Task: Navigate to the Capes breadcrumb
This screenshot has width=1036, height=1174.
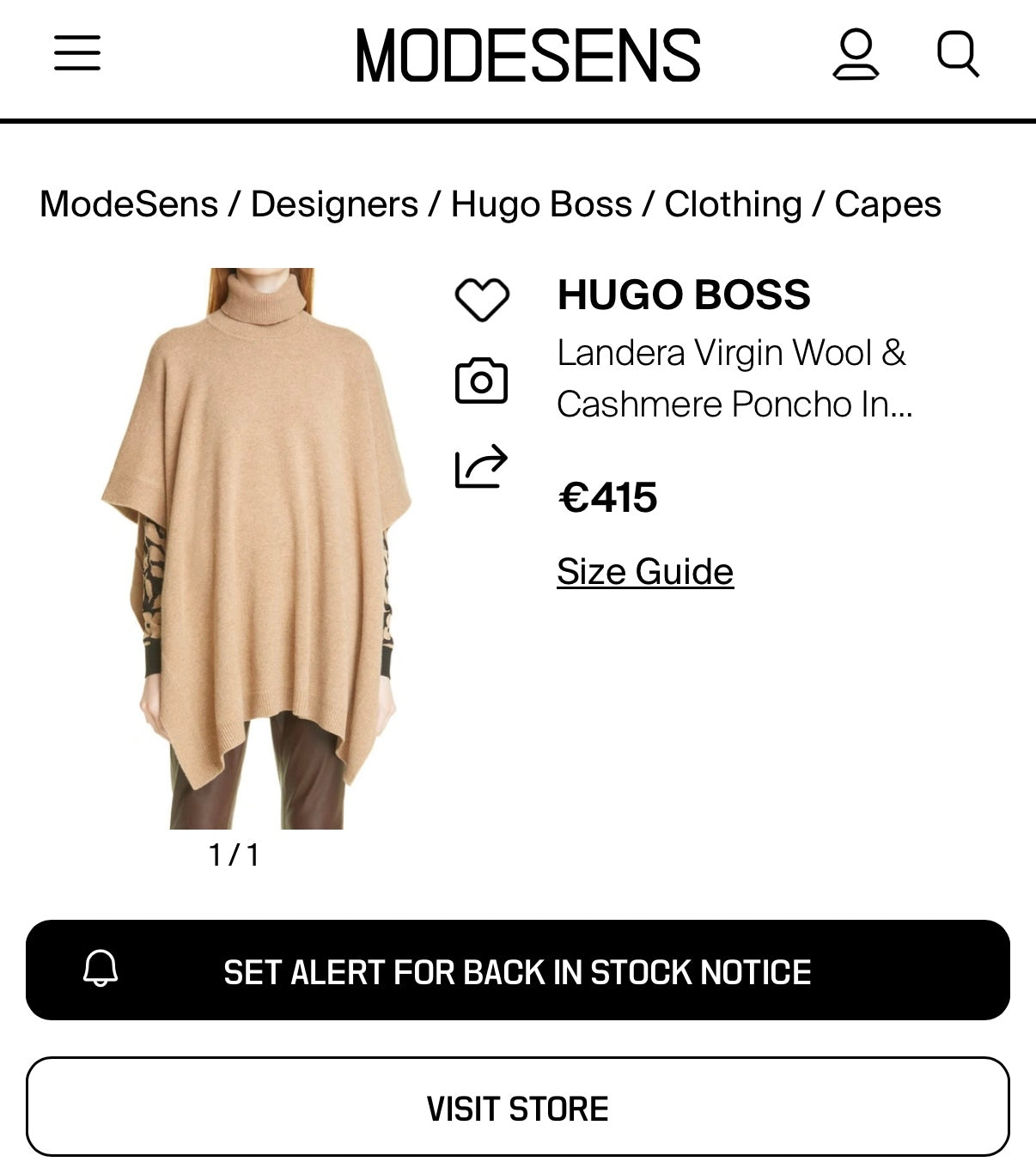Action: [887, 204]
